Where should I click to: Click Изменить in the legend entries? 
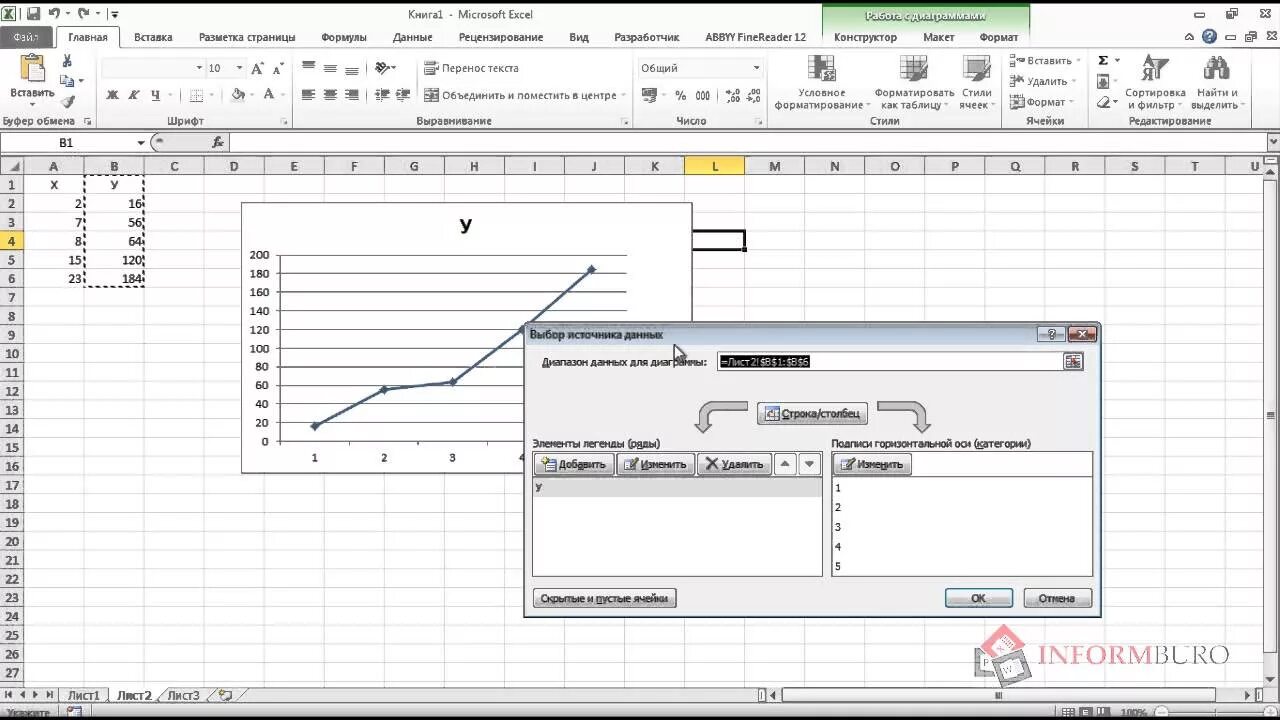point(655,464)
